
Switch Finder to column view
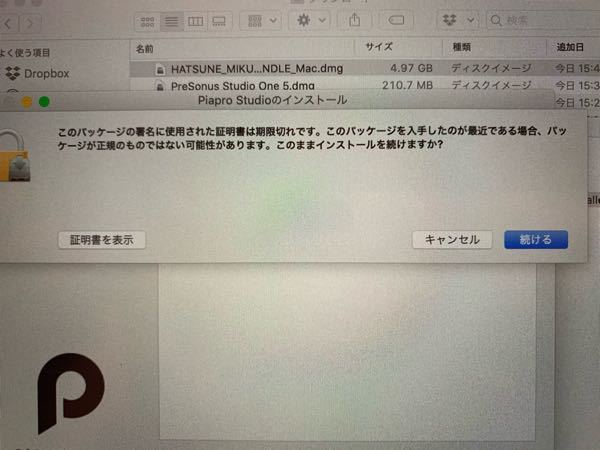pyautogui.click(x=196, y=21)
